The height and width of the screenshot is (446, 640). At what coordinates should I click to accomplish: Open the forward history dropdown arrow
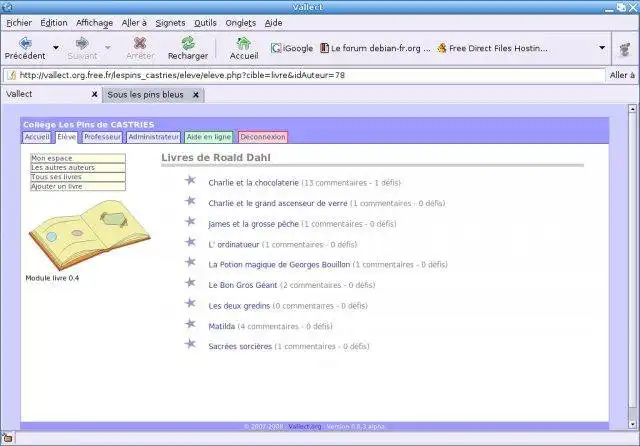108,48
